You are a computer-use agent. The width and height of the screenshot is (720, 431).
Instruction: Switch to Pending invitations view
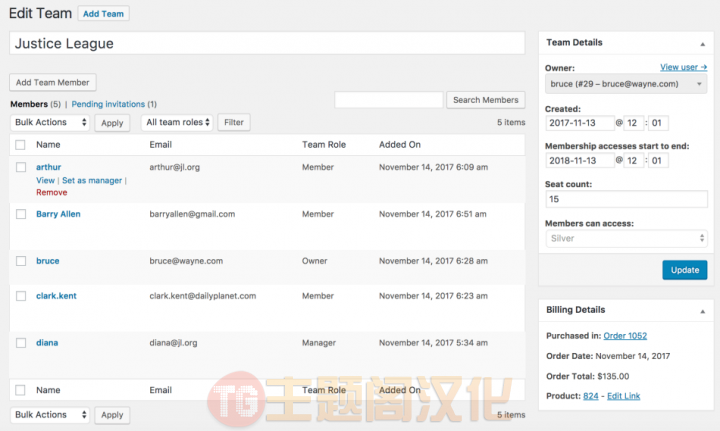click(x=108, y=104)
